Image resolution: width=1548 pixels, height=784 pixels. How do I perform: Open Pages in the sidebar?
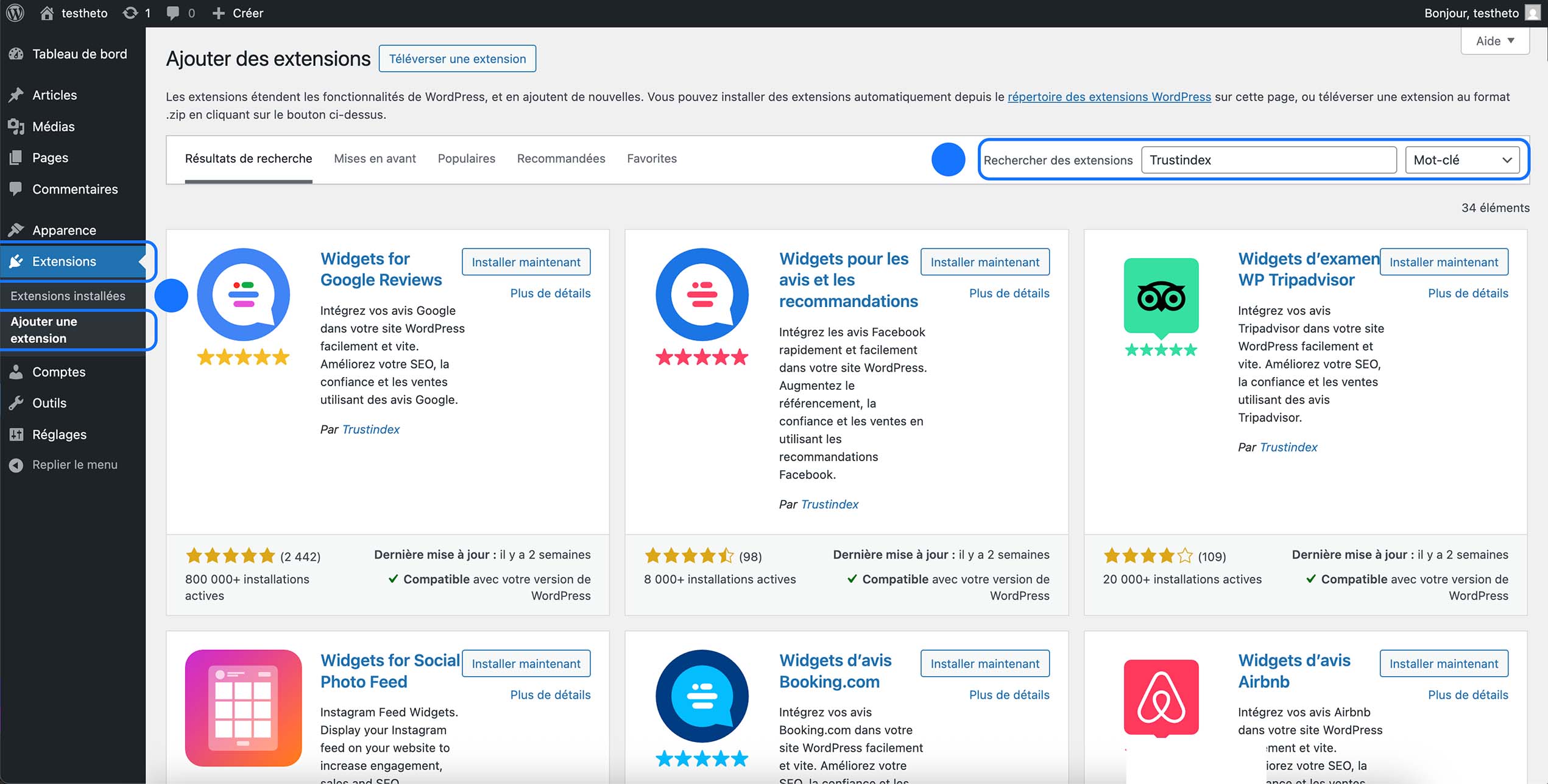pos(49,157)
